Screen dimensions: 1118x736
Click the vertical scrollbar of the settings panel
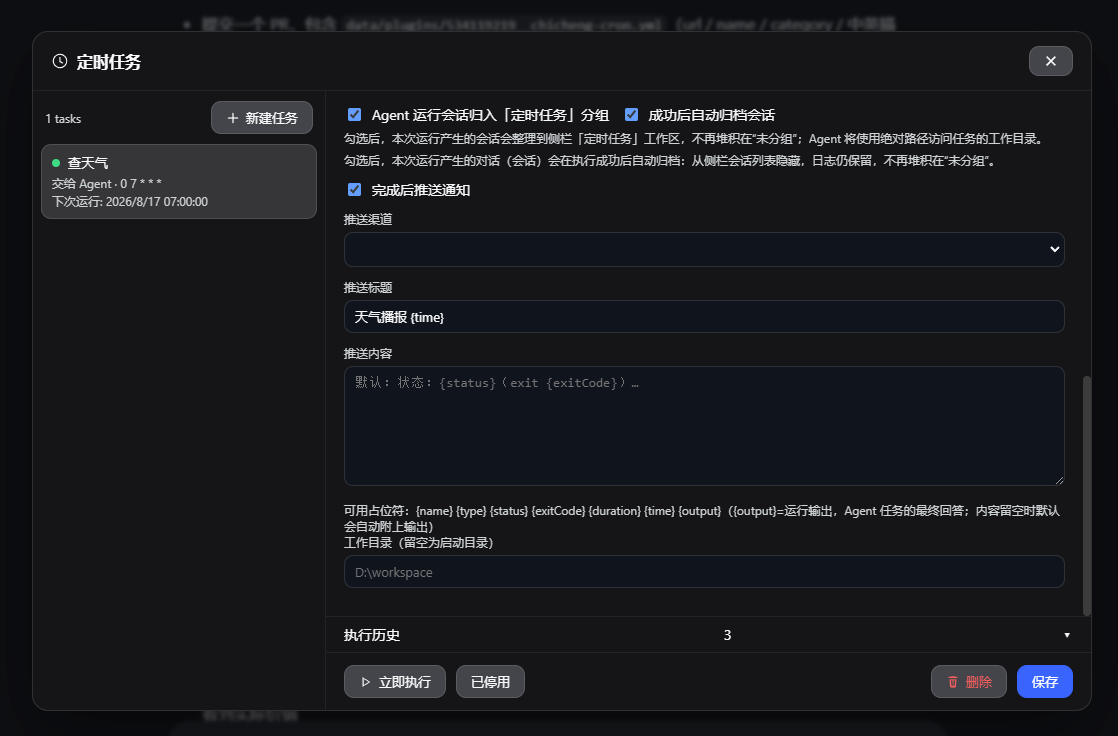point(1087,495)
